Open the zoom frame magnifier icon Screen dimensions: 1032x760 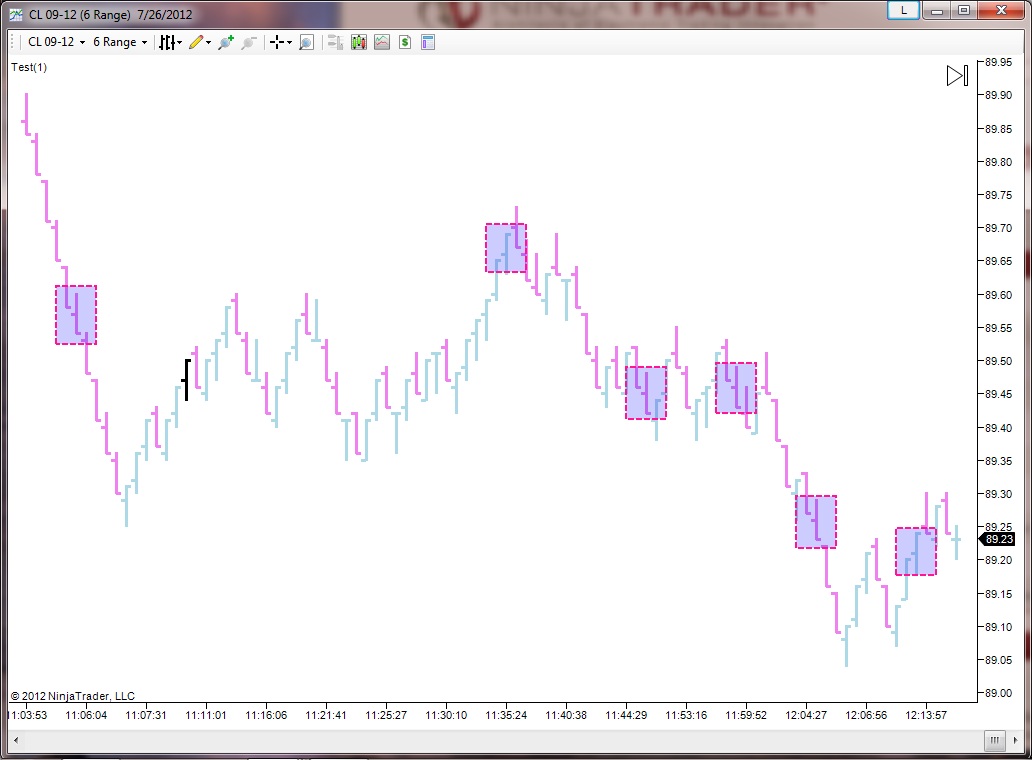(306, 43)
